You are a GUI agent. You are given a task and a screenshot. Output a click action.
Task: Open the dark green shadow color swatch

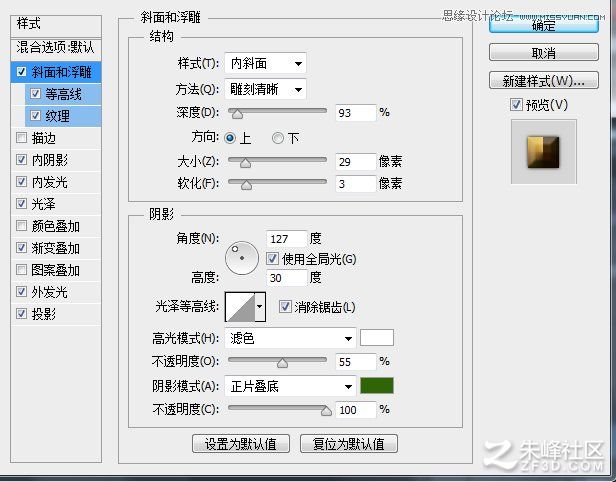click(377, 386)
